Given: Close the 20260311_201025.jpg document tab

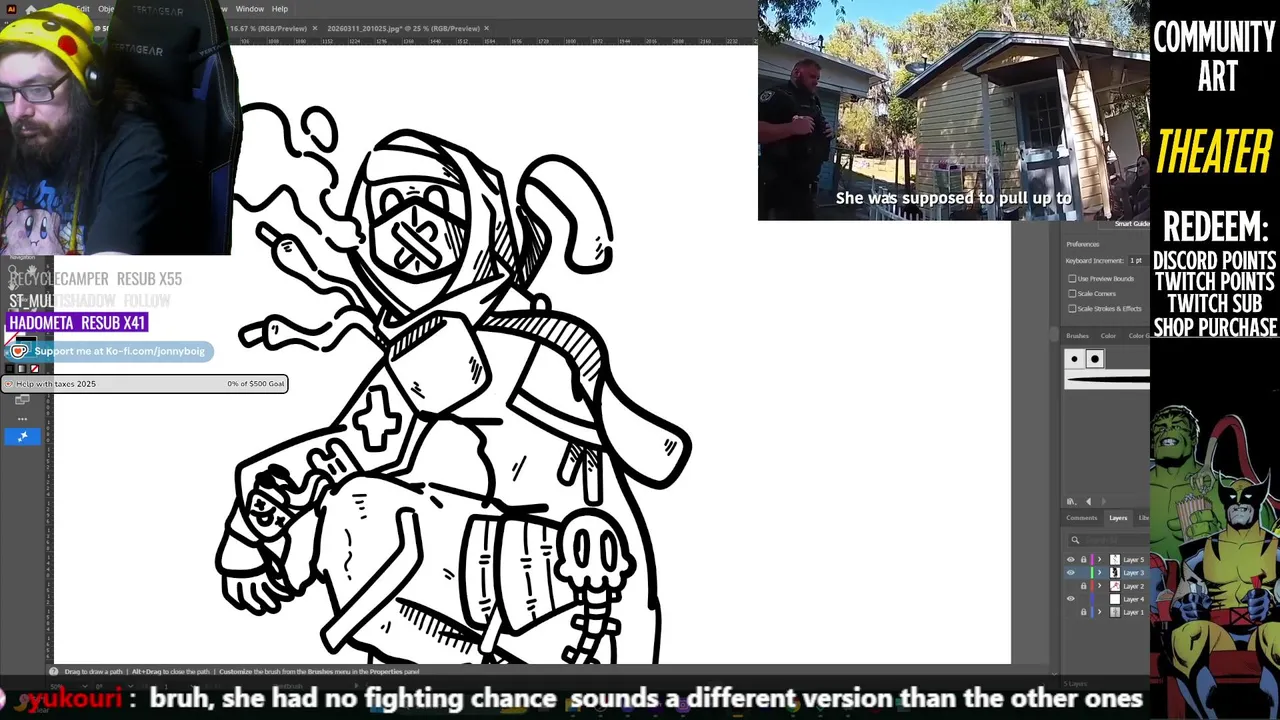Looking at the screenshot, I should tap(487, 28).
